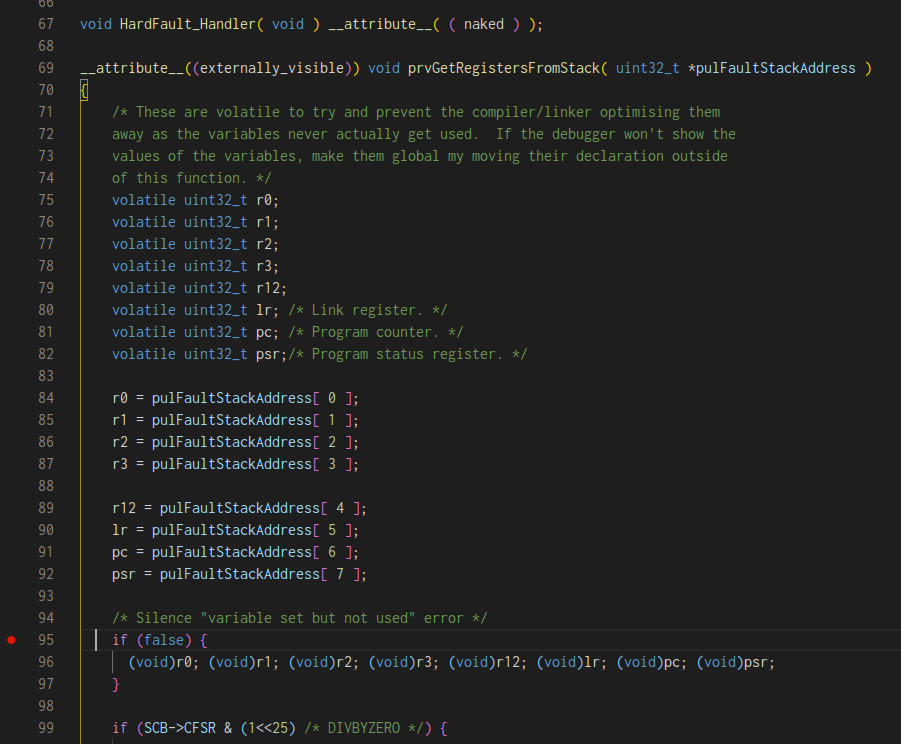
Task: Click 'of this function. */' comment on line 74
Action: (191, 178)
